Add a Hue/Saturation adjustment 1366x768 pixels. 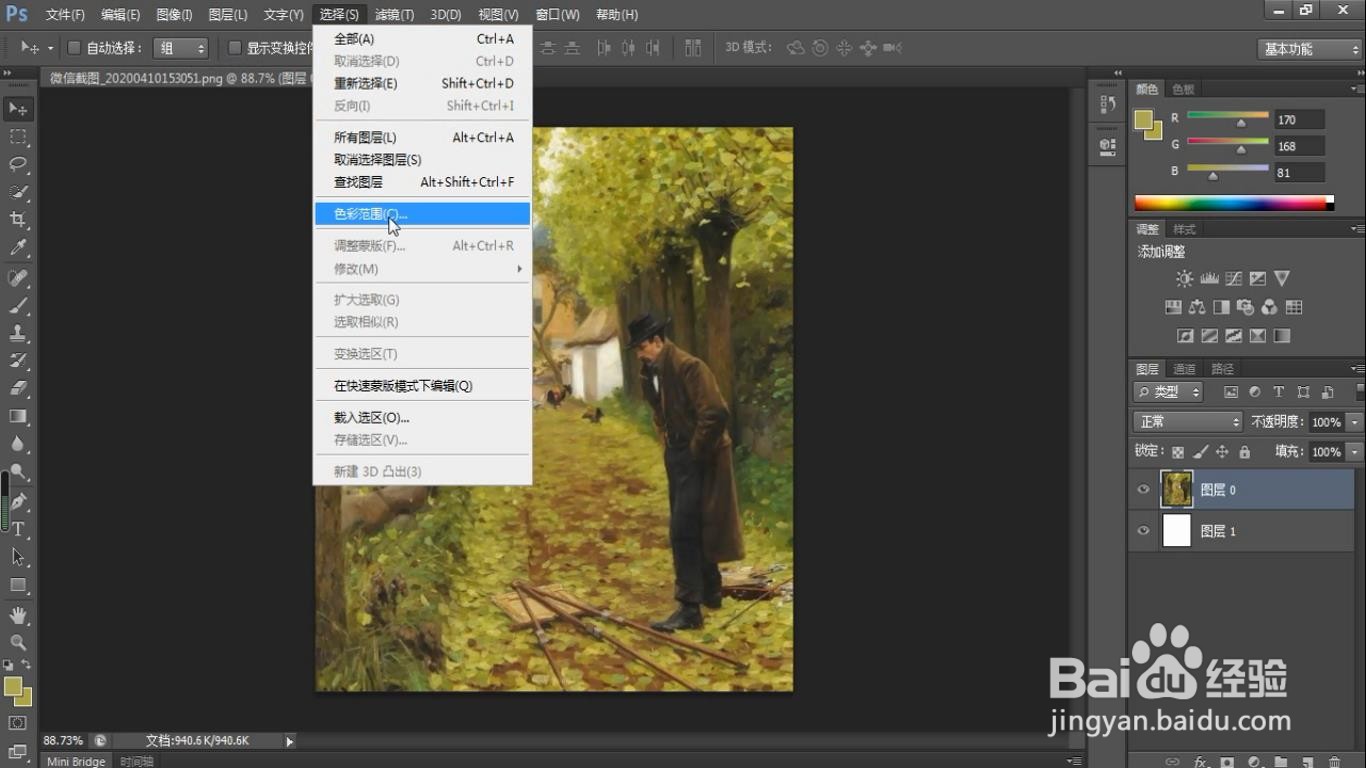click(x=1173, y=307)
